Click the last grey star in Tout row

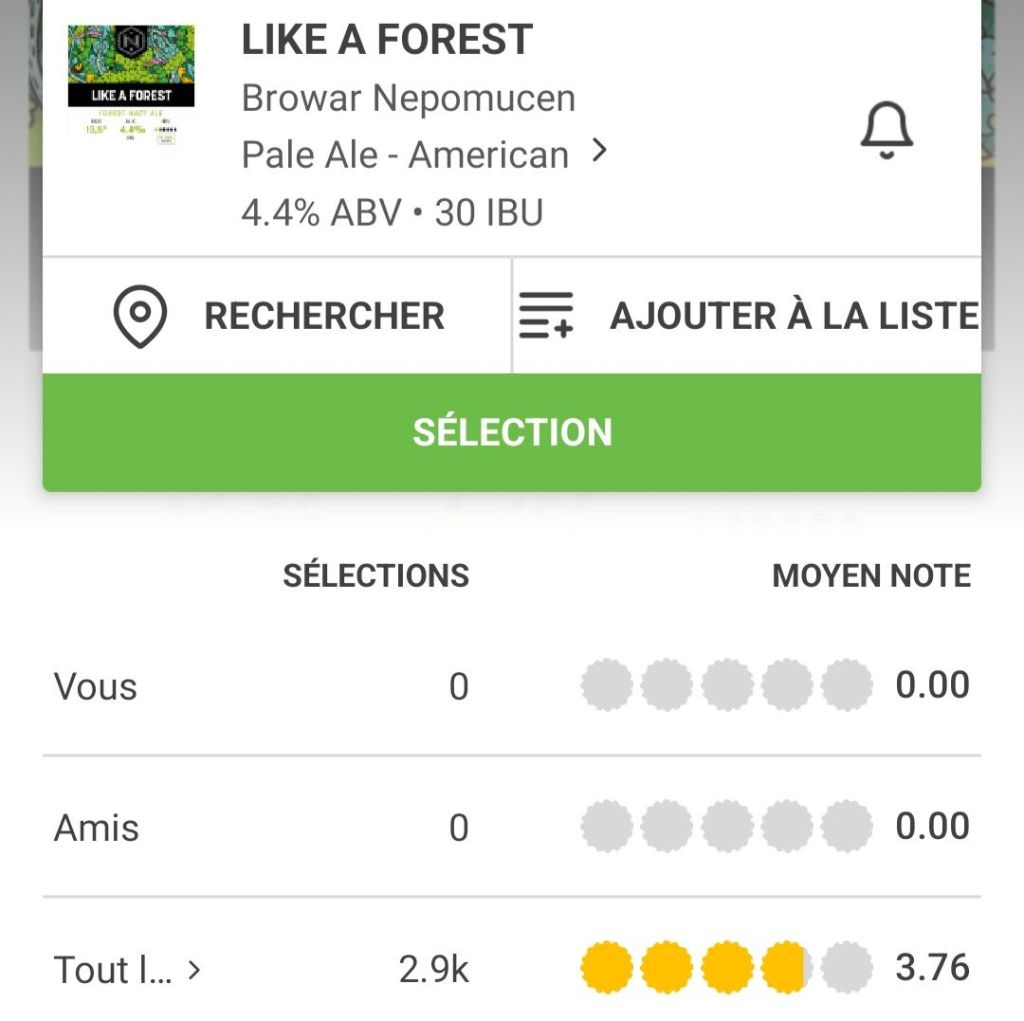pos(846,968)
